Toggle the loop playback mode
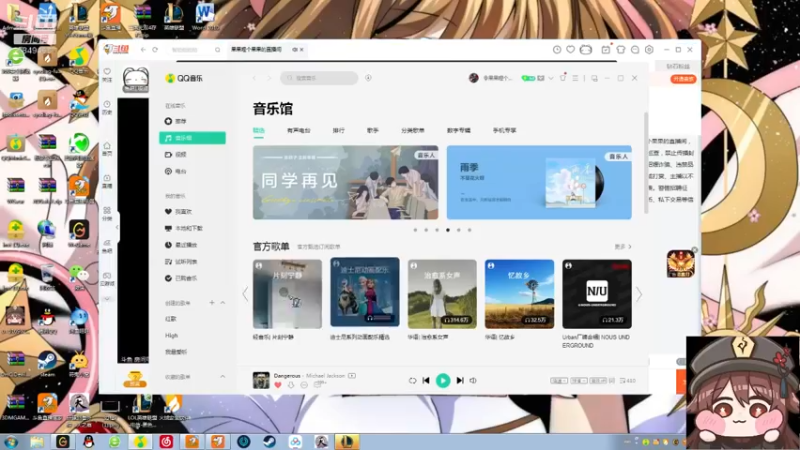 [412, 381]
